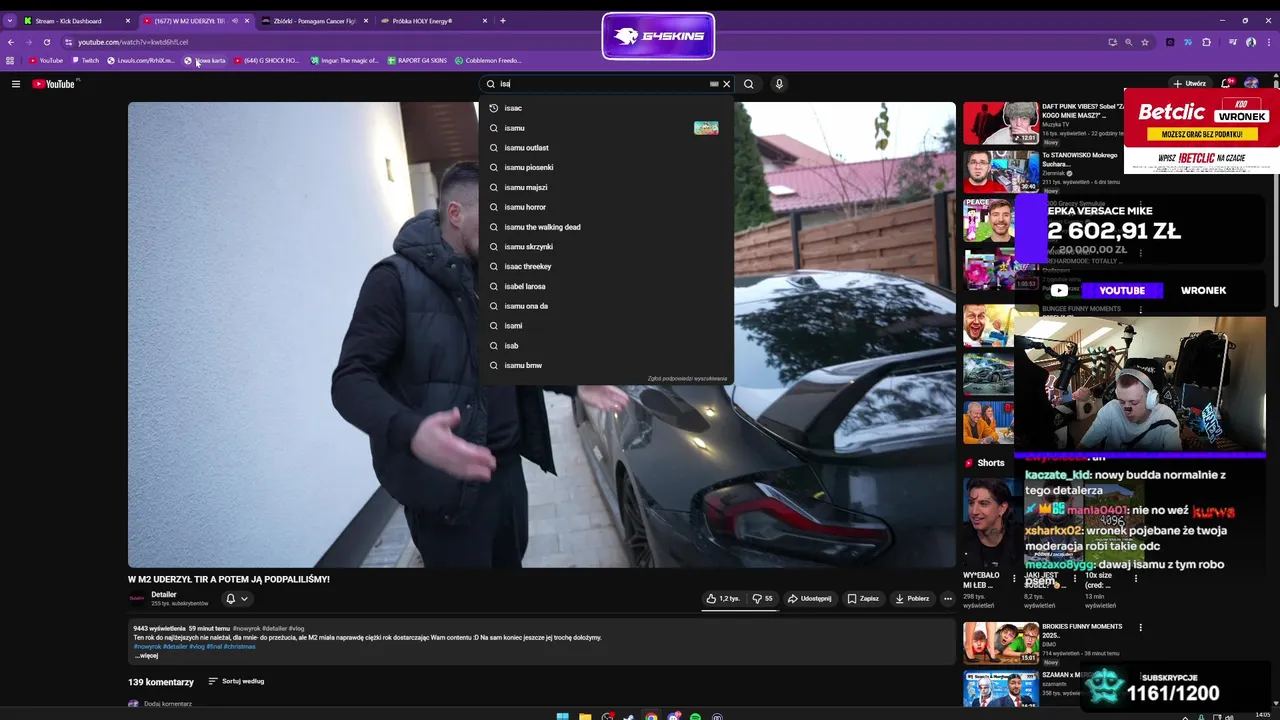This screenshot has width=1280, height=720.
Task: Choose 'isamu ona da' suggestion
Action: coord(606,306)
